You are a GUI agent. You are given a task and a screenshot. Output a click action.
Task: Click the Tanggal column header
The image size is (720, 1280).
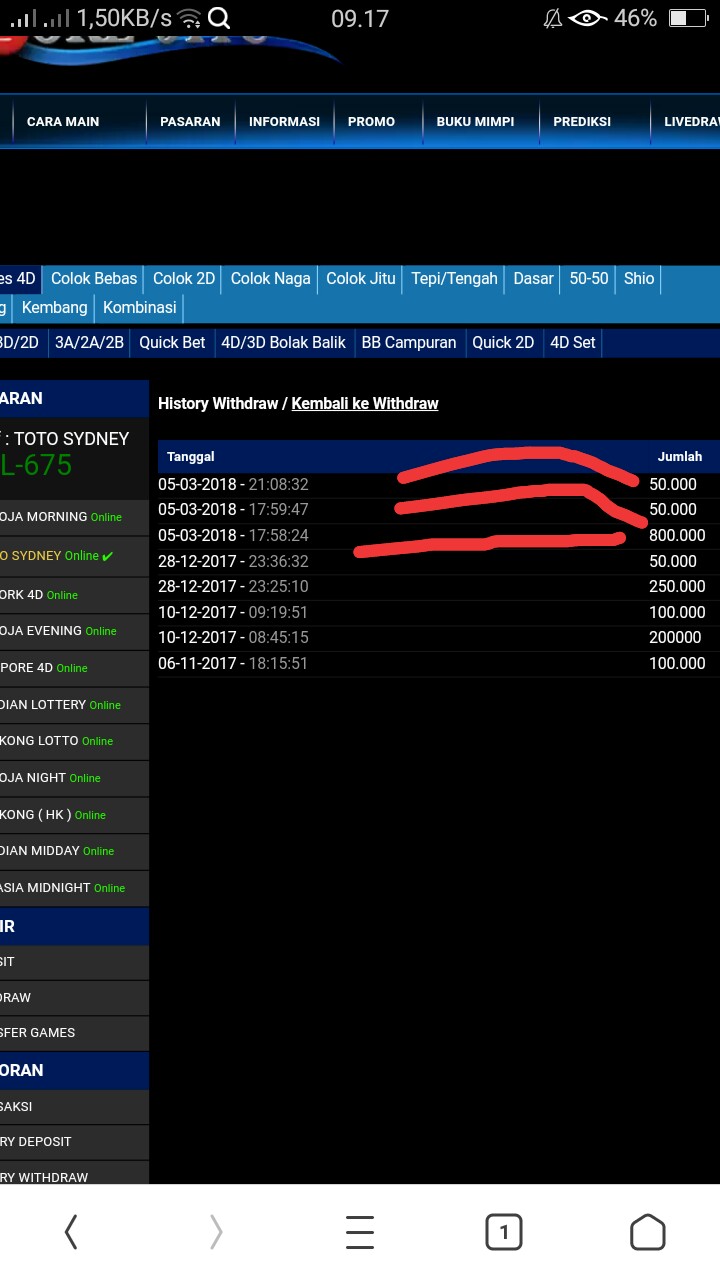coord(191,456)
